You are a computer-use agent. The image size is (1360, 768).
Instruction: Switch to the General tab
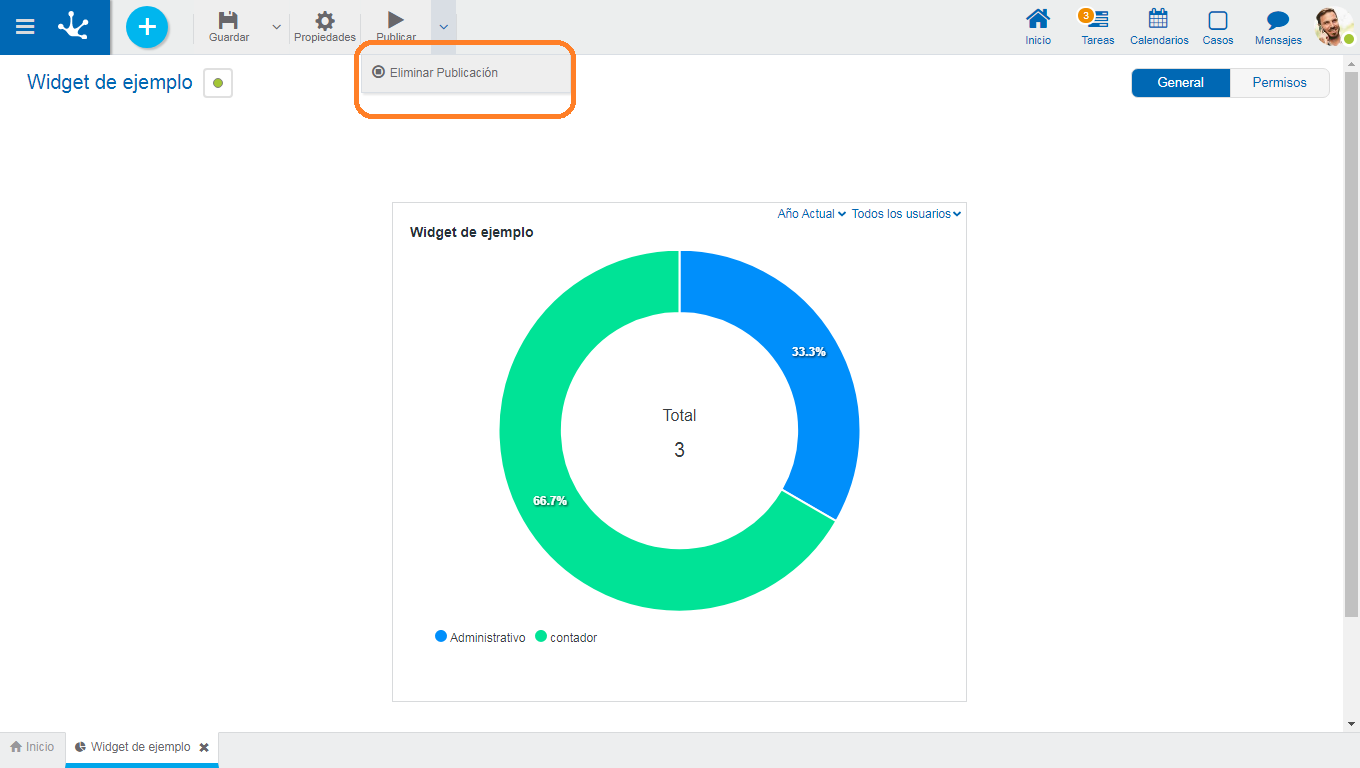click(x=1181, y=83)
